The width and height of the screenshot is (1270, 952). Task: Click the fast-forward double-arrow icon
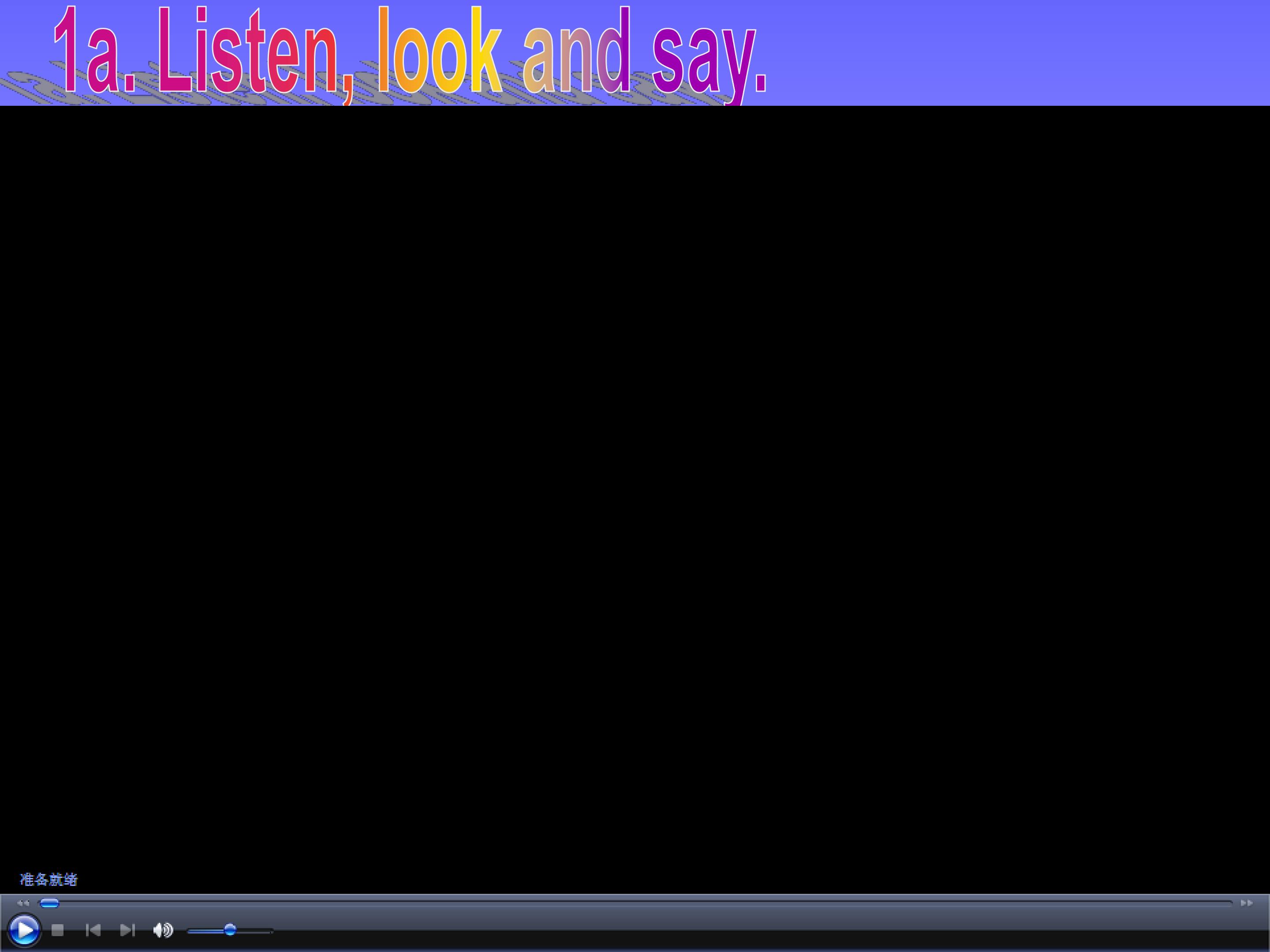(x=1247, y=903)
